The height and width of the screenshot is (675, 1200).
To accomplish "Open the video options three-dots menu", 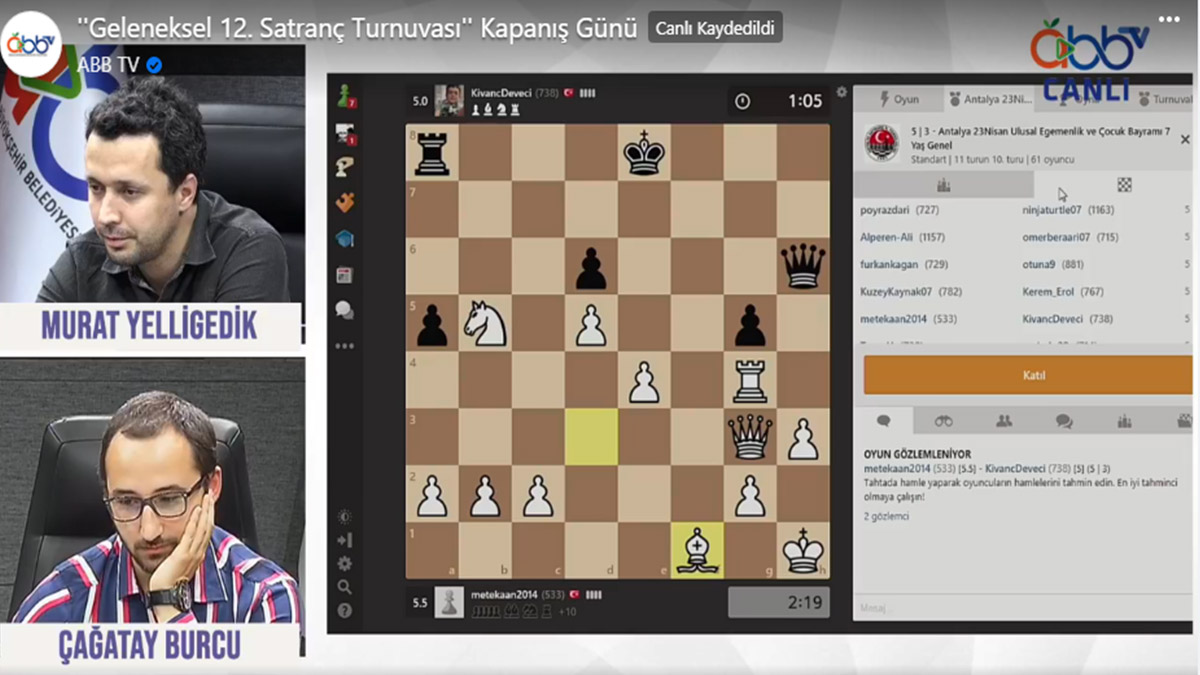I will (1168, 19).
